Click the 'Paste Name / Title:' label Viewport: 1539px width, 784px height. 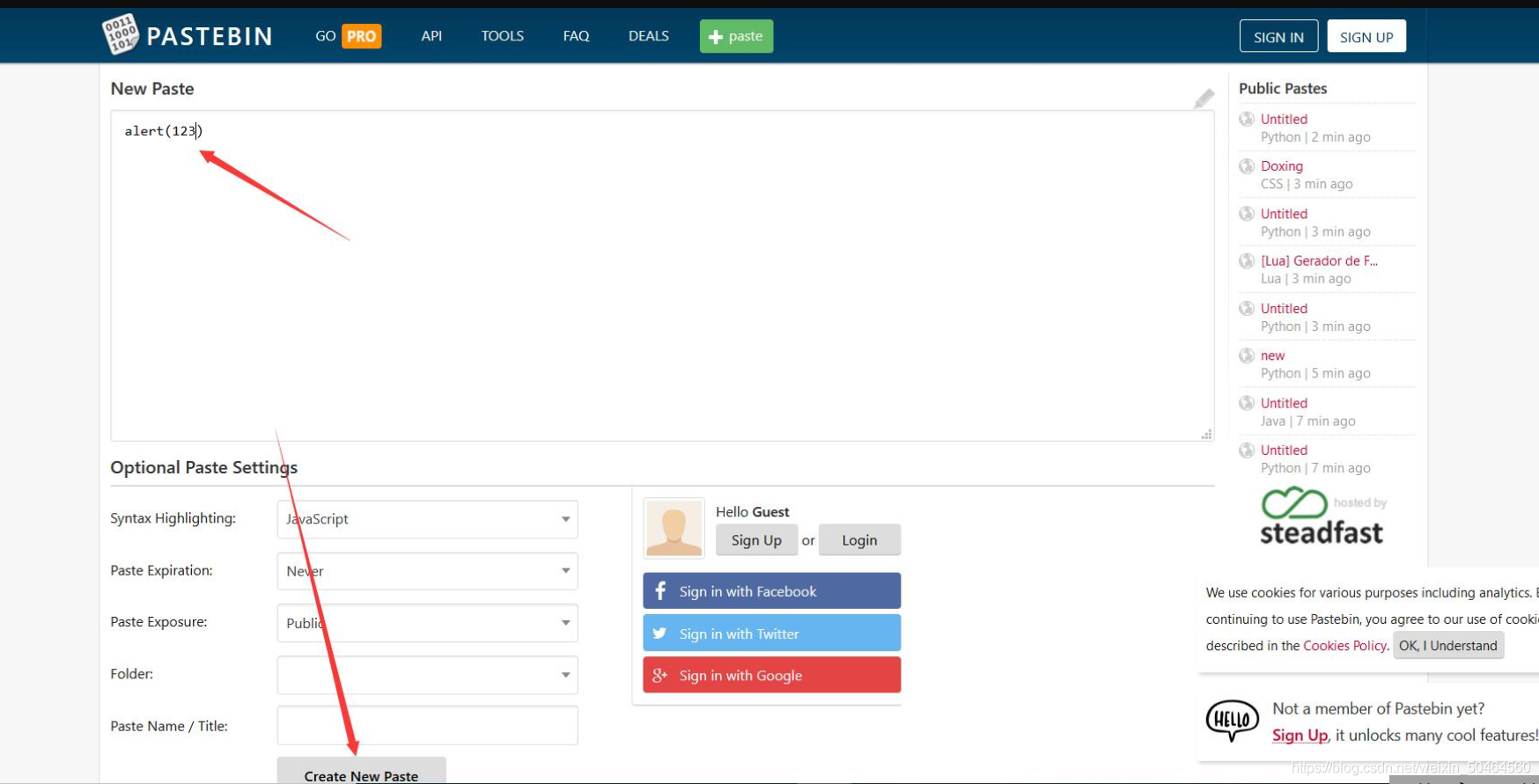click(169, 726)
